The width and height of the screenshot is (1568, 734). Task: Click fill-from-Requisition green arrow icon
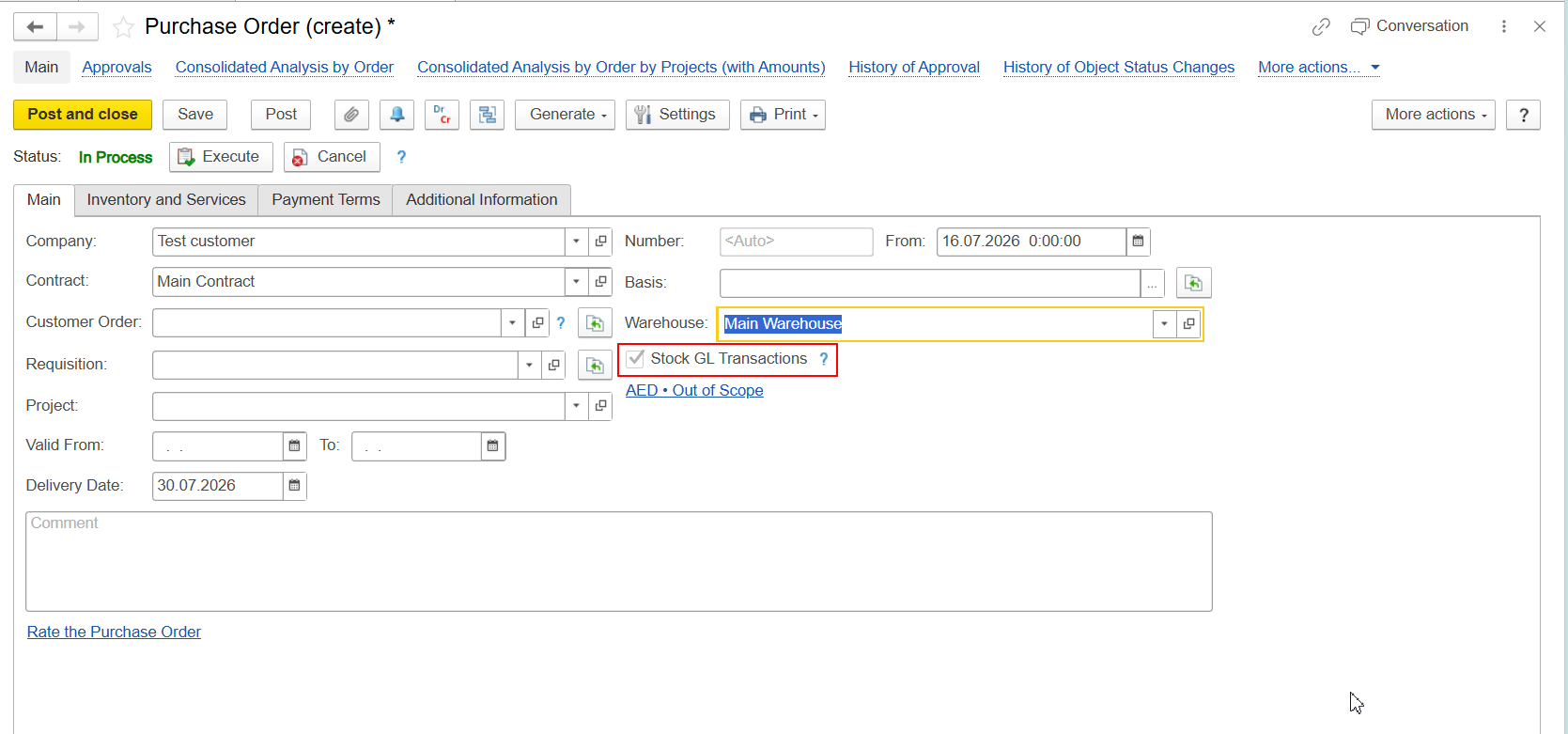(x=595, y=365)
